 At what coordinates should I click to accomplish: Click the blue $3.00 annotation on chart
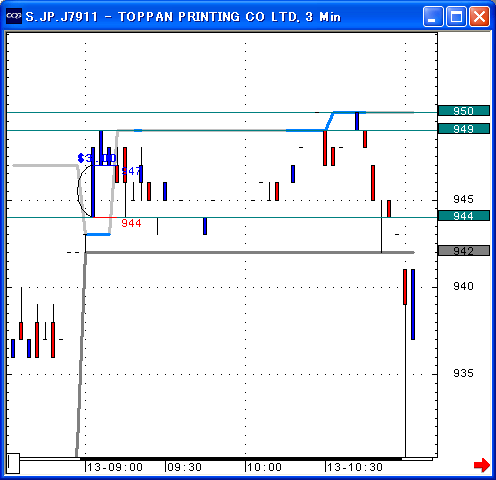[97, 158]
